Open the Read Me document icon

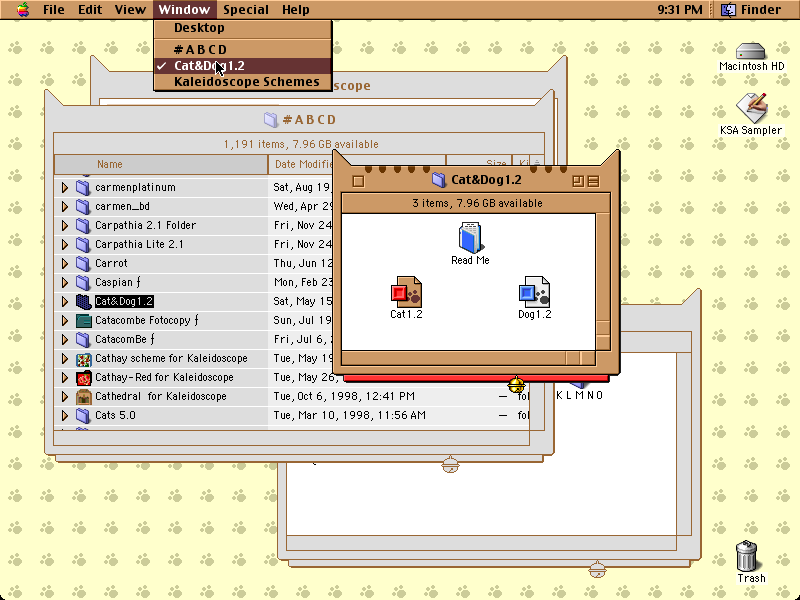coord(470,237)
